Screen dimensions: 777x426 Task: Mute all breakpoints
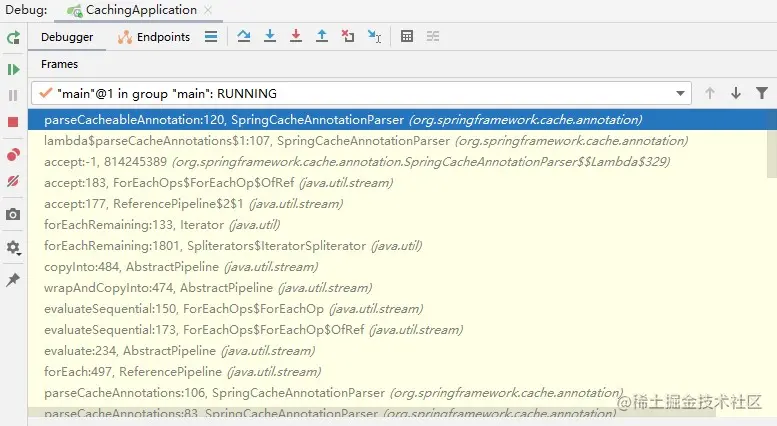pyautogui.click(x=13, y=181)
